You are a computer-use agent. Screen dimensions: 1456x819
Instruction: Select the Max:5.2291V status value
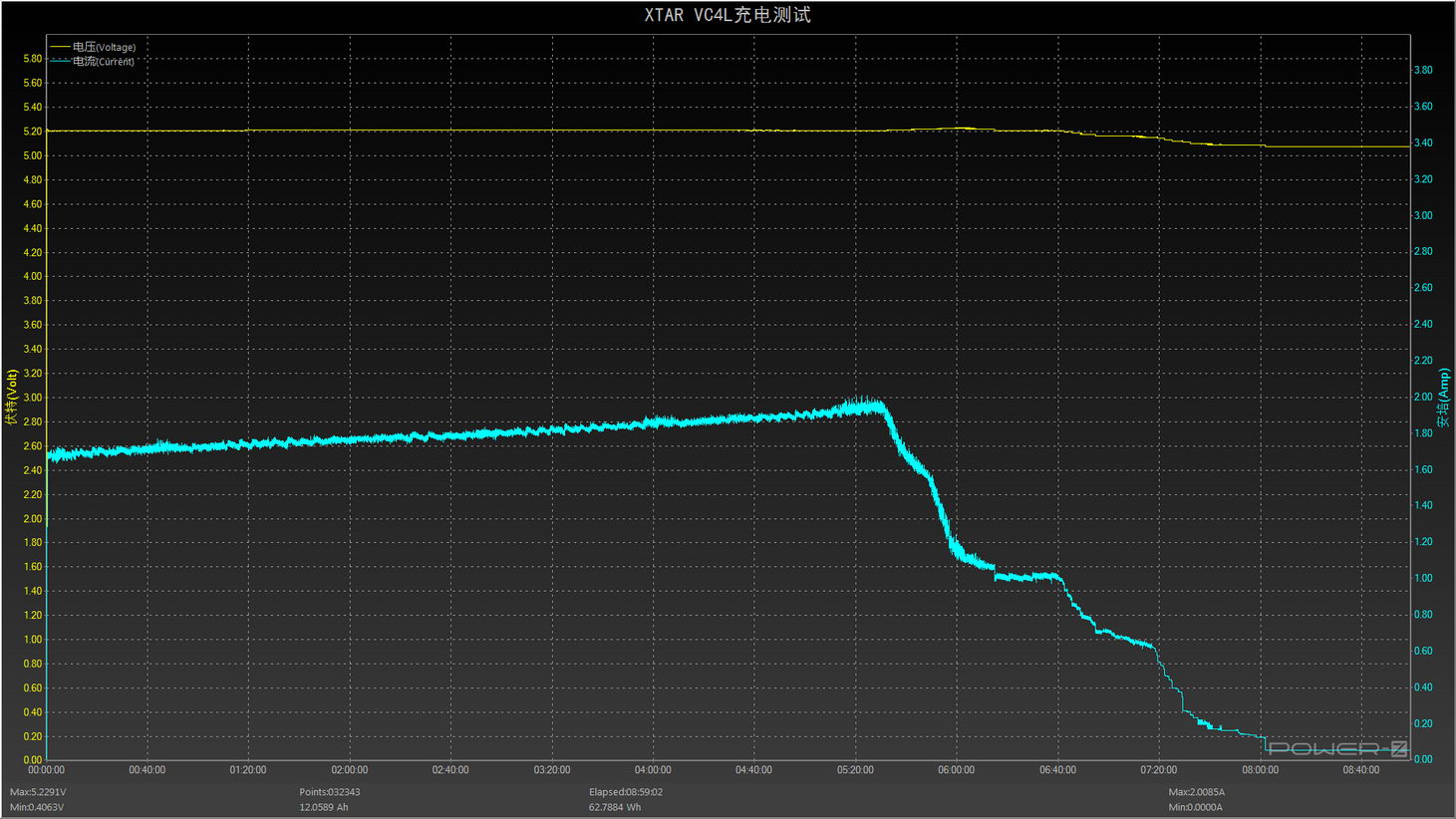click(38, 792)
